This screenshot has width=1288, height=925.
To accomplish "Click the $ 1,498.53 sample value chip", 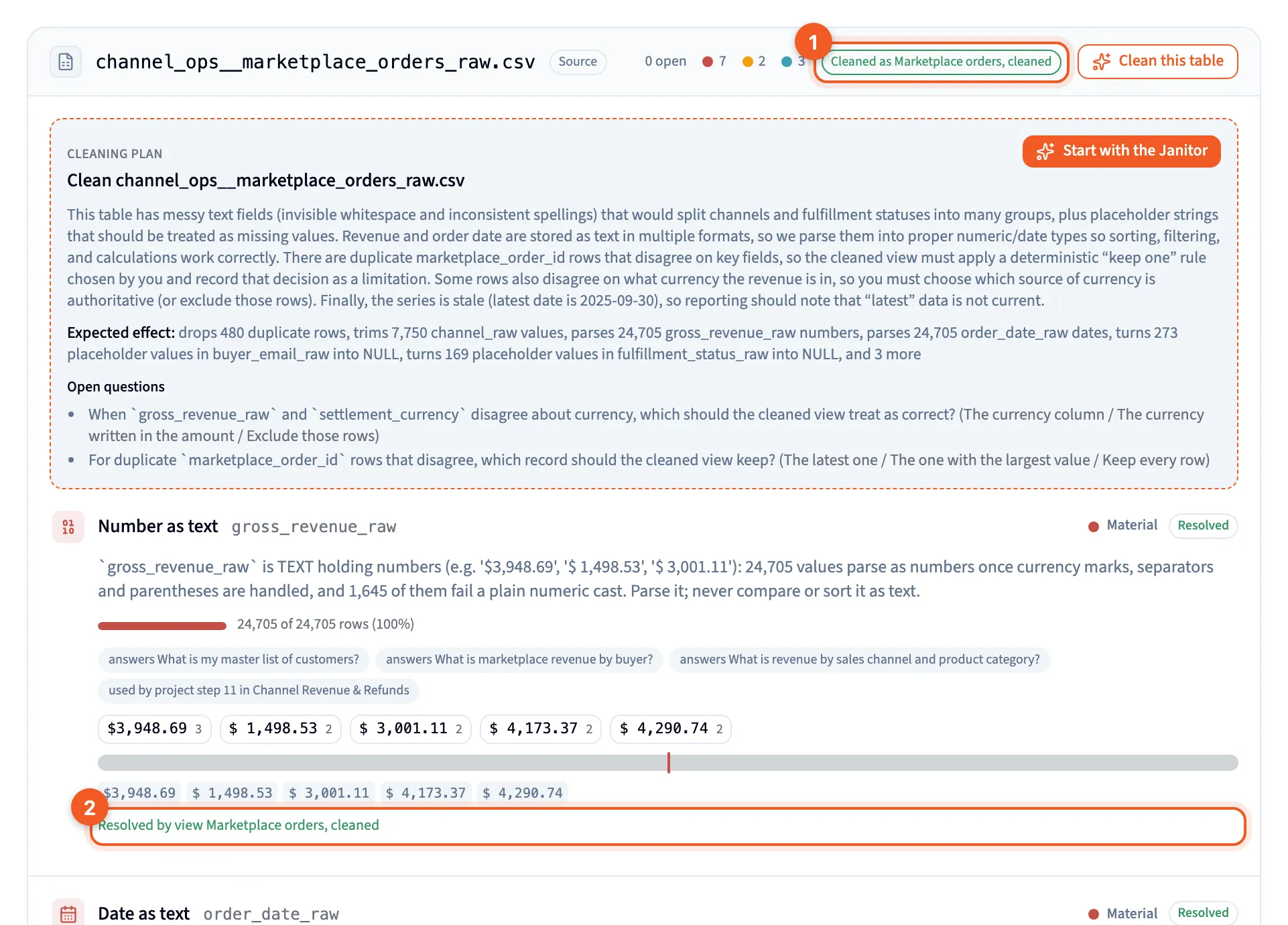I will 280,729.
